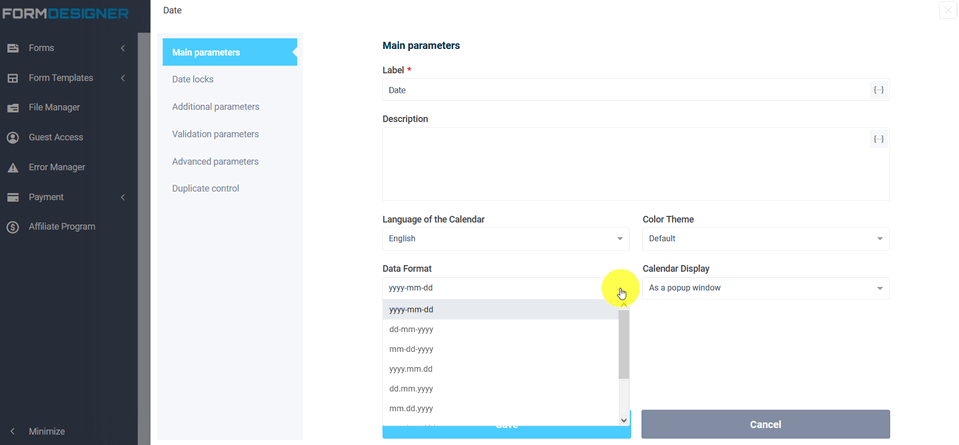The width and height of the screenshot is (959, 445).
Task: Click the Affiliate Program dollar icon
Action: click(x=13, y=227)
